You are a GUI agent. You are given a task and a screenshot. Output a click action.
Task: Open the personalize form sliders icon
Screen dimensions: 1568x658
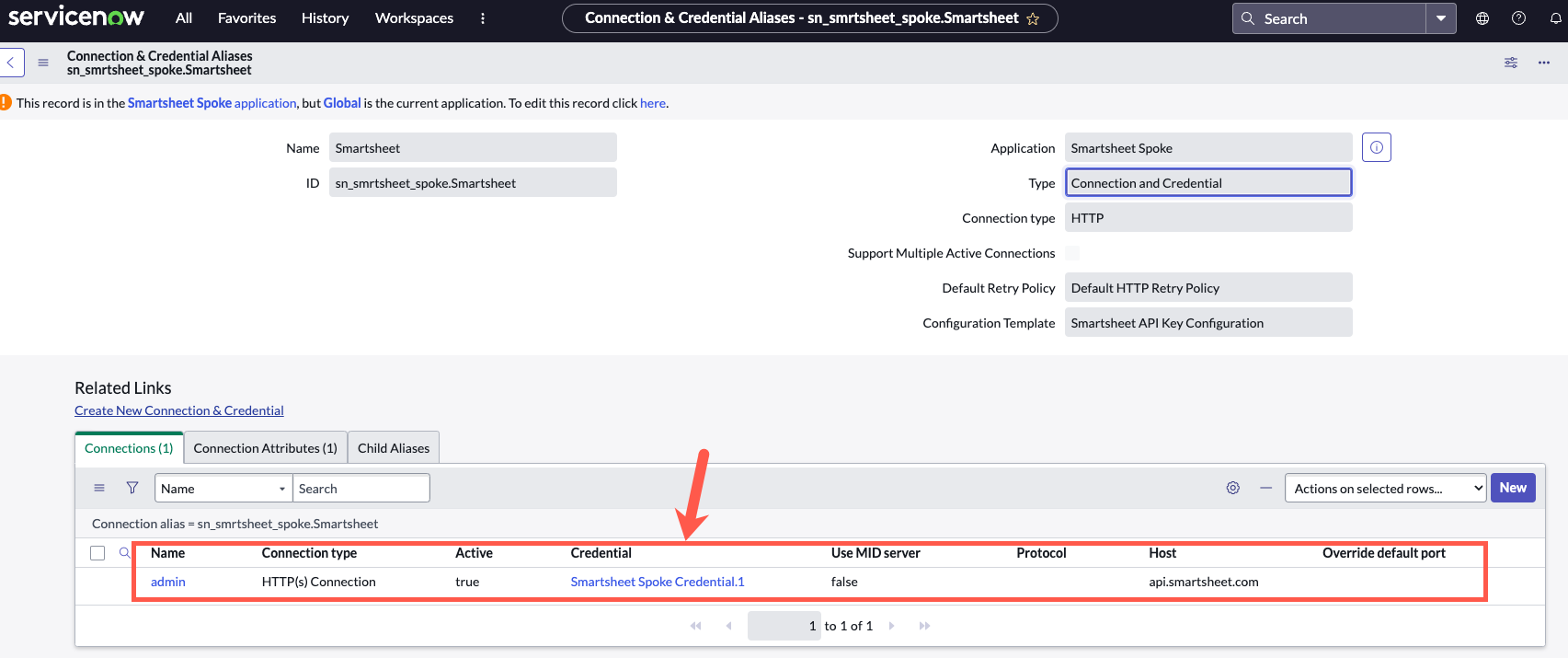(1511, 63)
